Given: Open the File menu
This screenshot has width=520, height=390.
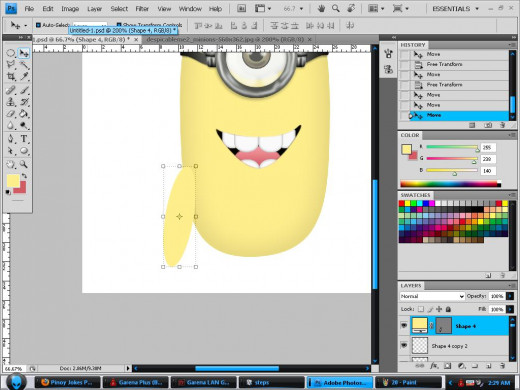Looking at the screenshot, I should coord(29,9).
